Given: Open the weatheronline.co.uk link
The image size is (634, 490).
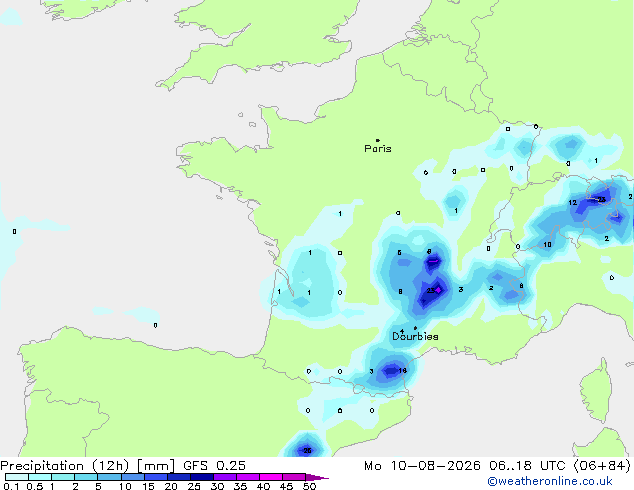Looking at the screenshot, I should [550, 481].
